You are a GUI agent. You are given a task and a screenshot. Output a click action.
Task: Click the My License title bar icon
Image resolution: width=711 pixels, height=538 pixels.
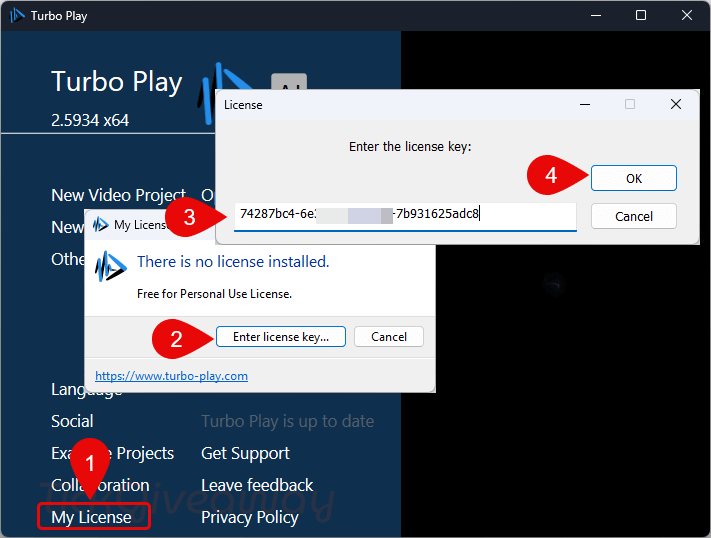click(x=101, y=225)
